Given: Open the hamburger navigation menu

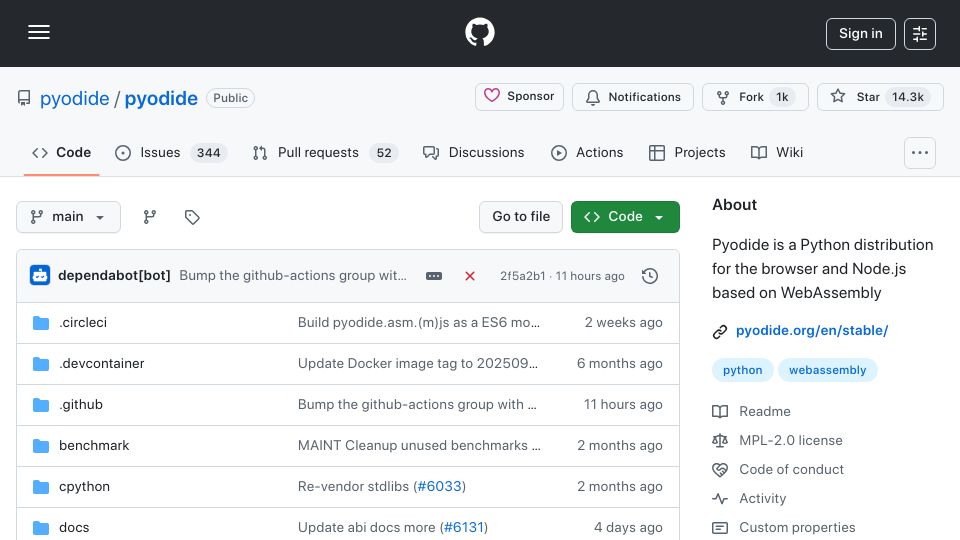Looking at the screenshot, I should (x=39, y=32).
